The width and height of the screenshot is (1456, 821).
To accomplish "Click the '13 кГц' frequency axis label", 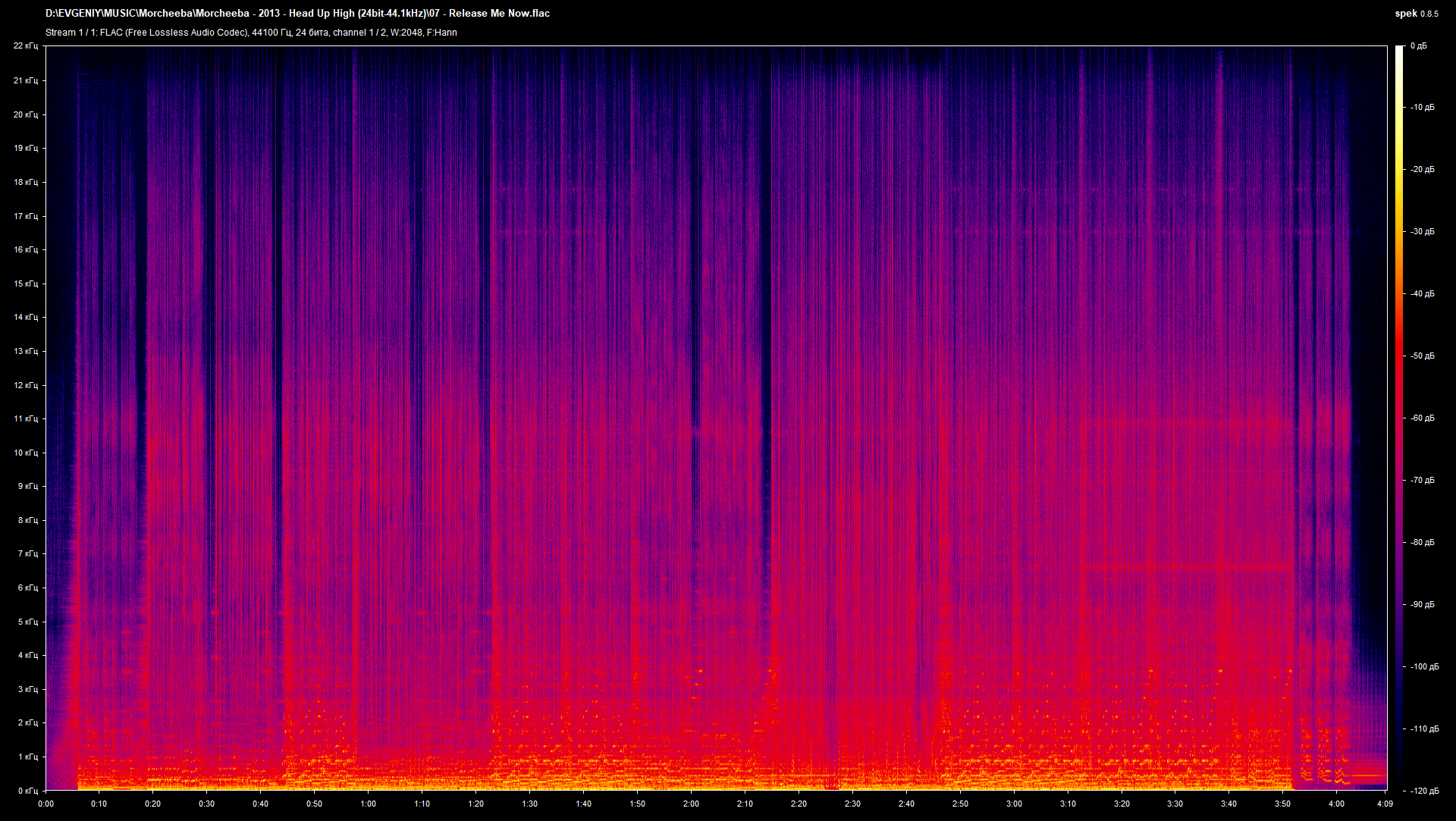I will [26, 351].
